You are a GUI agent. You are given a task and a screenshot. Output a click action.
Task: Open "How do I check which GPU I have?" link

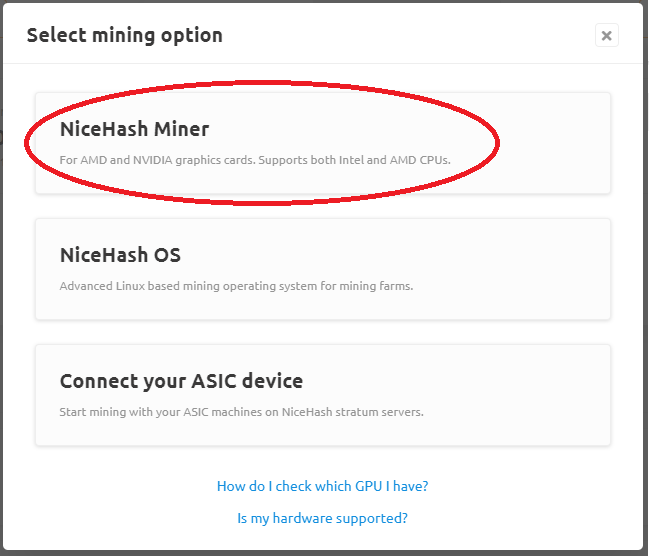322,486
